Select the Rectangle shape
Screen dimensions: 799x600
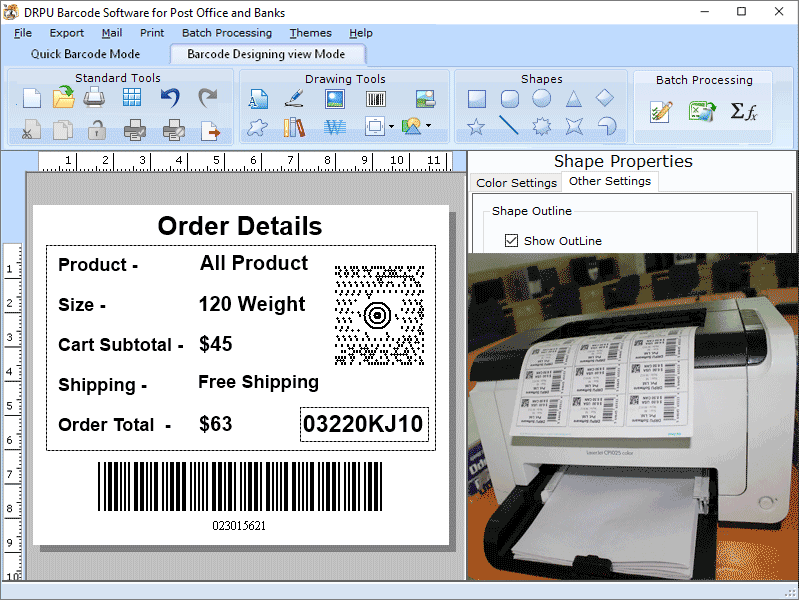tap(477, 99)
